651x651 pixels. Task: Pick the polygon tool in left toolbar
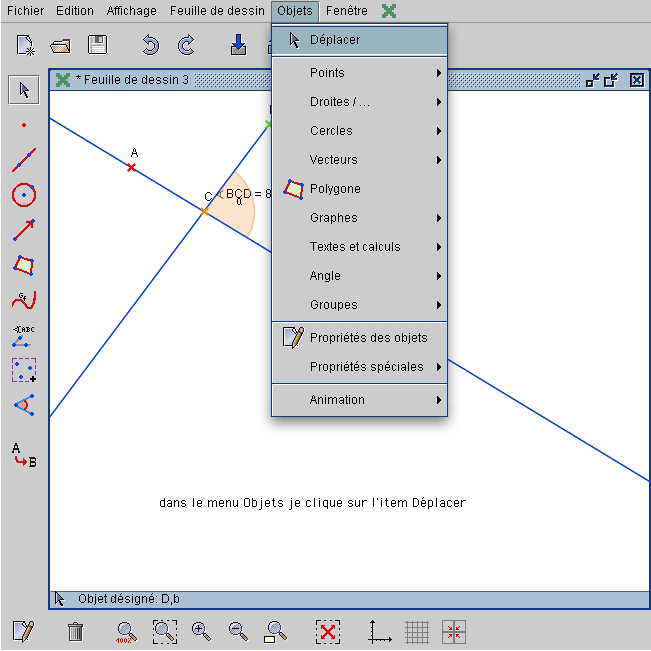24,265
